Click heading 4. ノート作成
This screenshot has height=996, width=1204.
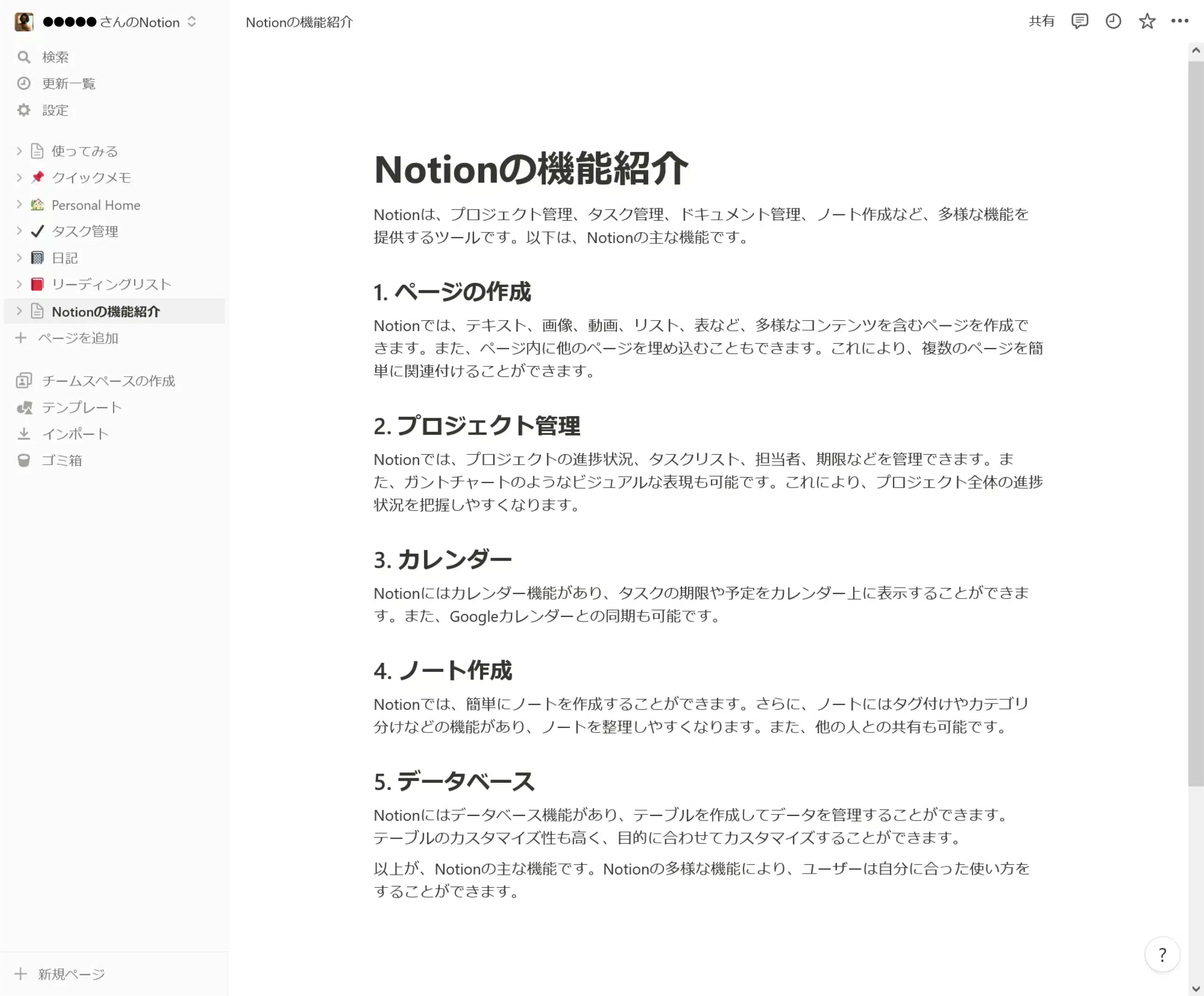[443, 670]
